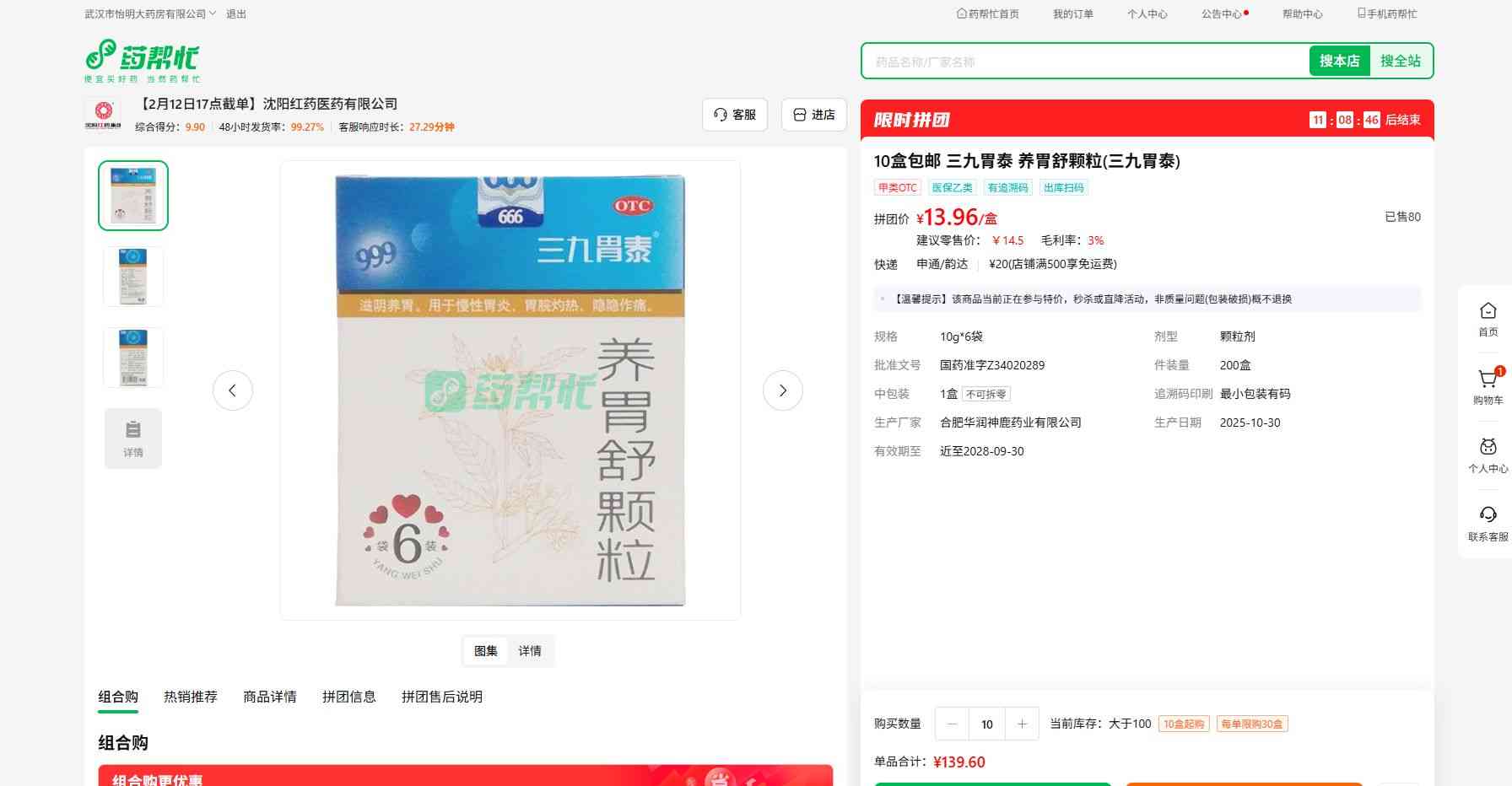The height and width of the screenshot is (786, 1512).
Task: Decrease purchase quantity with minus button
Action: [x=953, y=724]
